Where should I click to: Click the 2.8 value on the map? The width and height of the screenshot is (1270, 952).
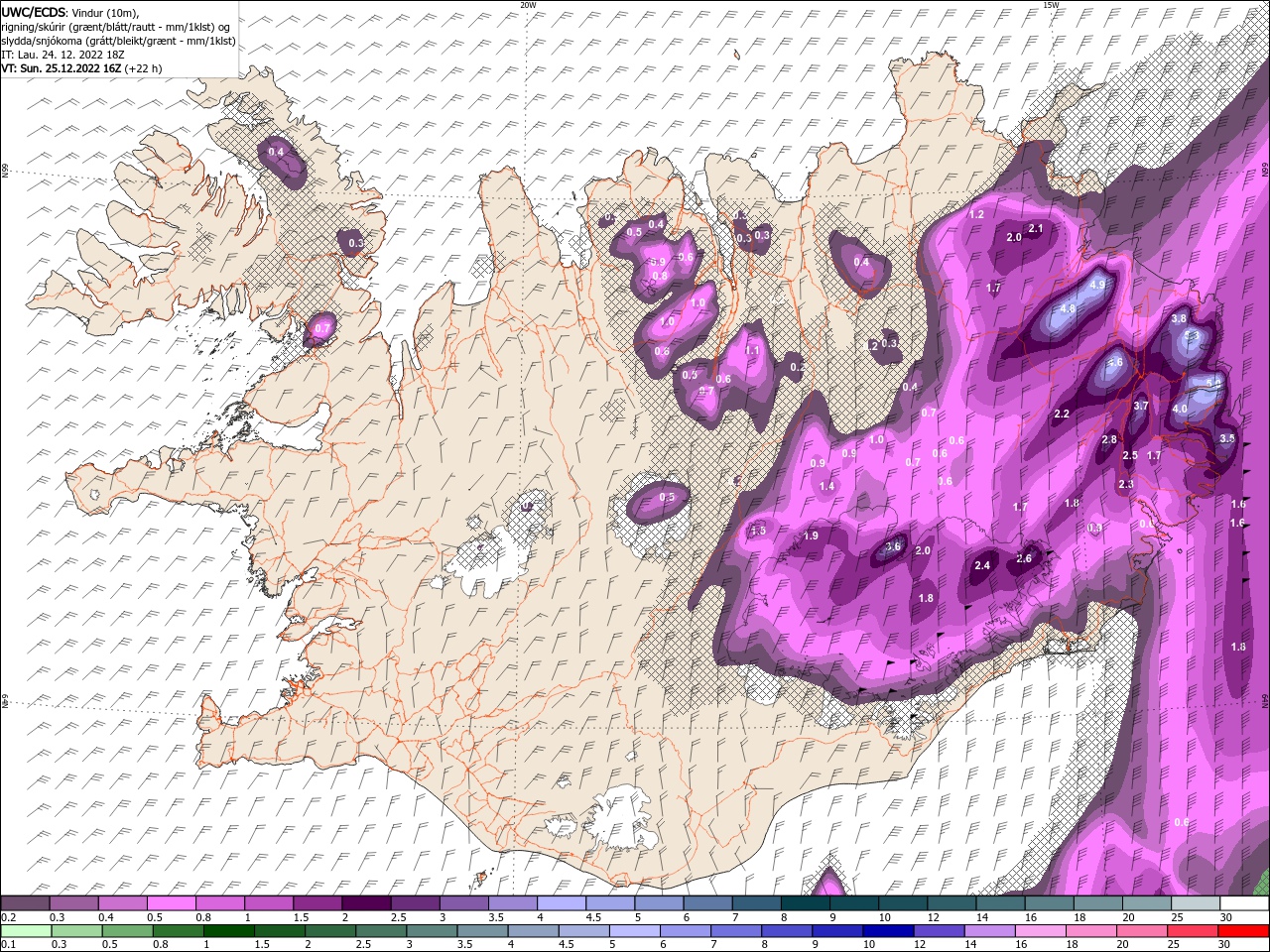point(1109,439)
